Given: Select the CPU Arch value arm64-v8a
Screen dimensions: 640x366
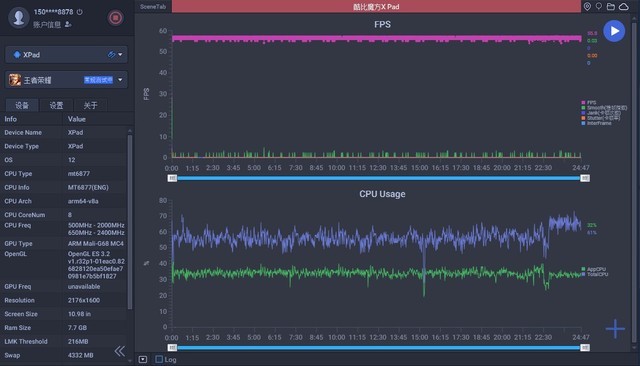Looking at the screenshot, I should pos(83,201).
